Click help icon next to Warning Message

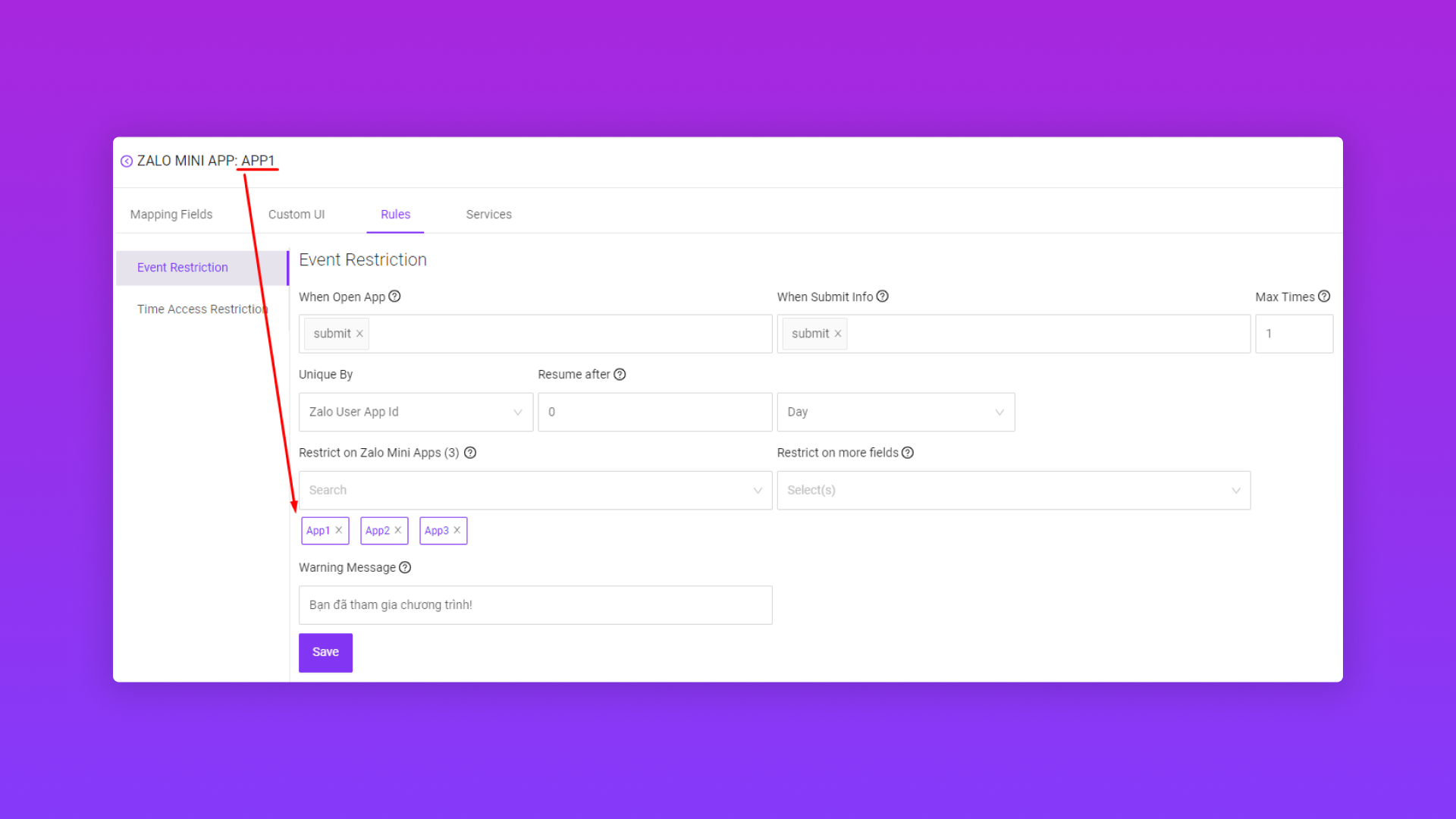pyautogui.click(x=405, y=567)
